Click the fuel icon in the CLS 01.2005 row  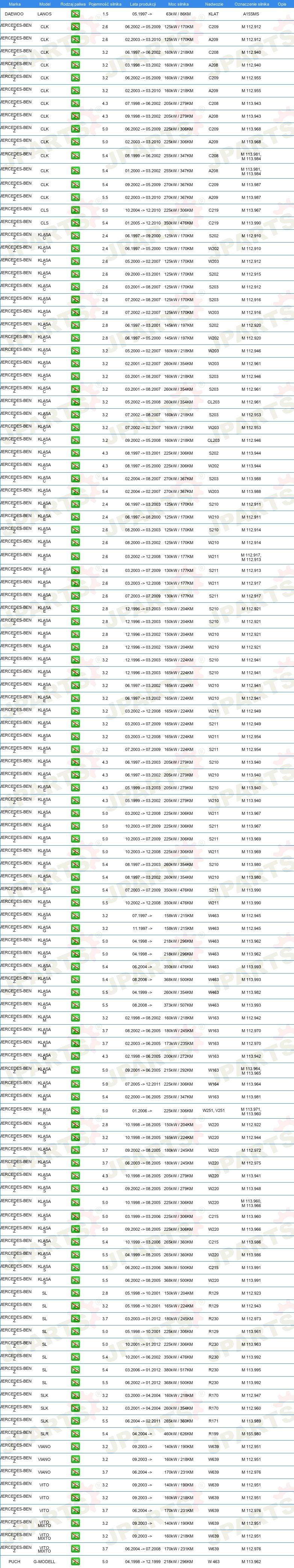pos(75,223)
